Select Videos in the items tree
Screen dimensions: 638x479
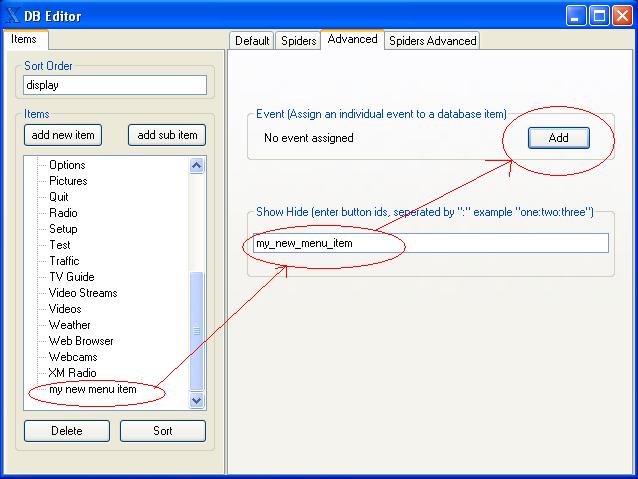coord(65,309)
